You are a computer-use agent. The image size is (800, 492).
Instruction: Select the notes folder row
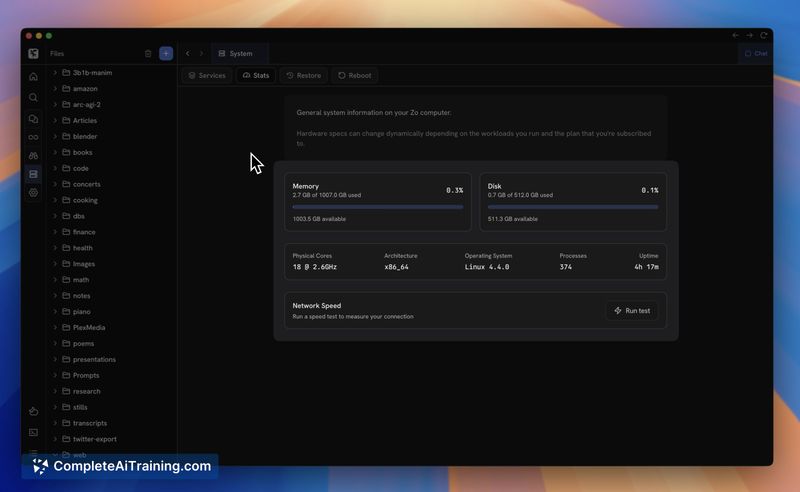tap(113, 296)
